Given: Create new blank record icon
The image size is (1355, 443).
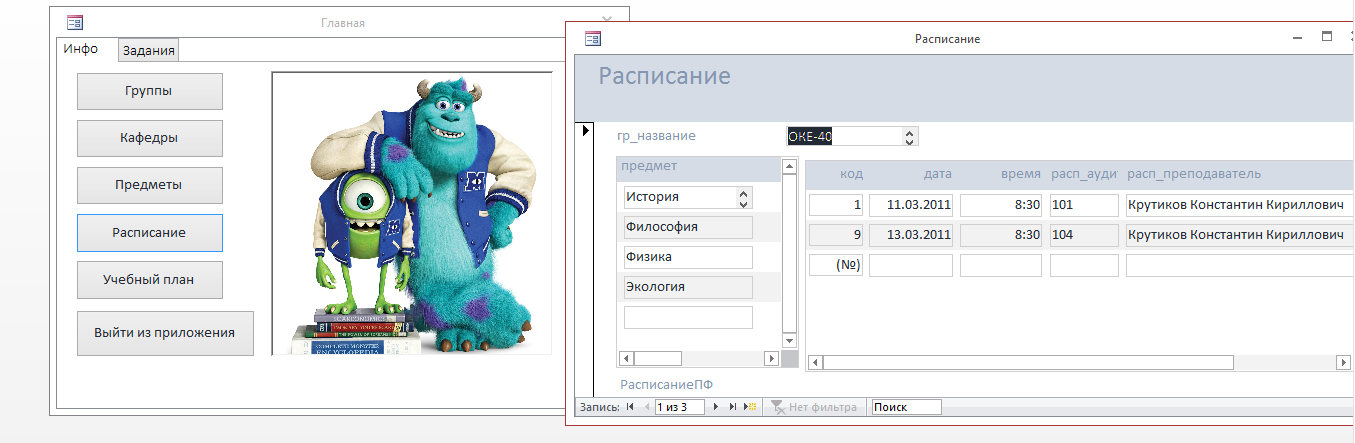Looking at the screenshot, I should click(x=750, y=407).
